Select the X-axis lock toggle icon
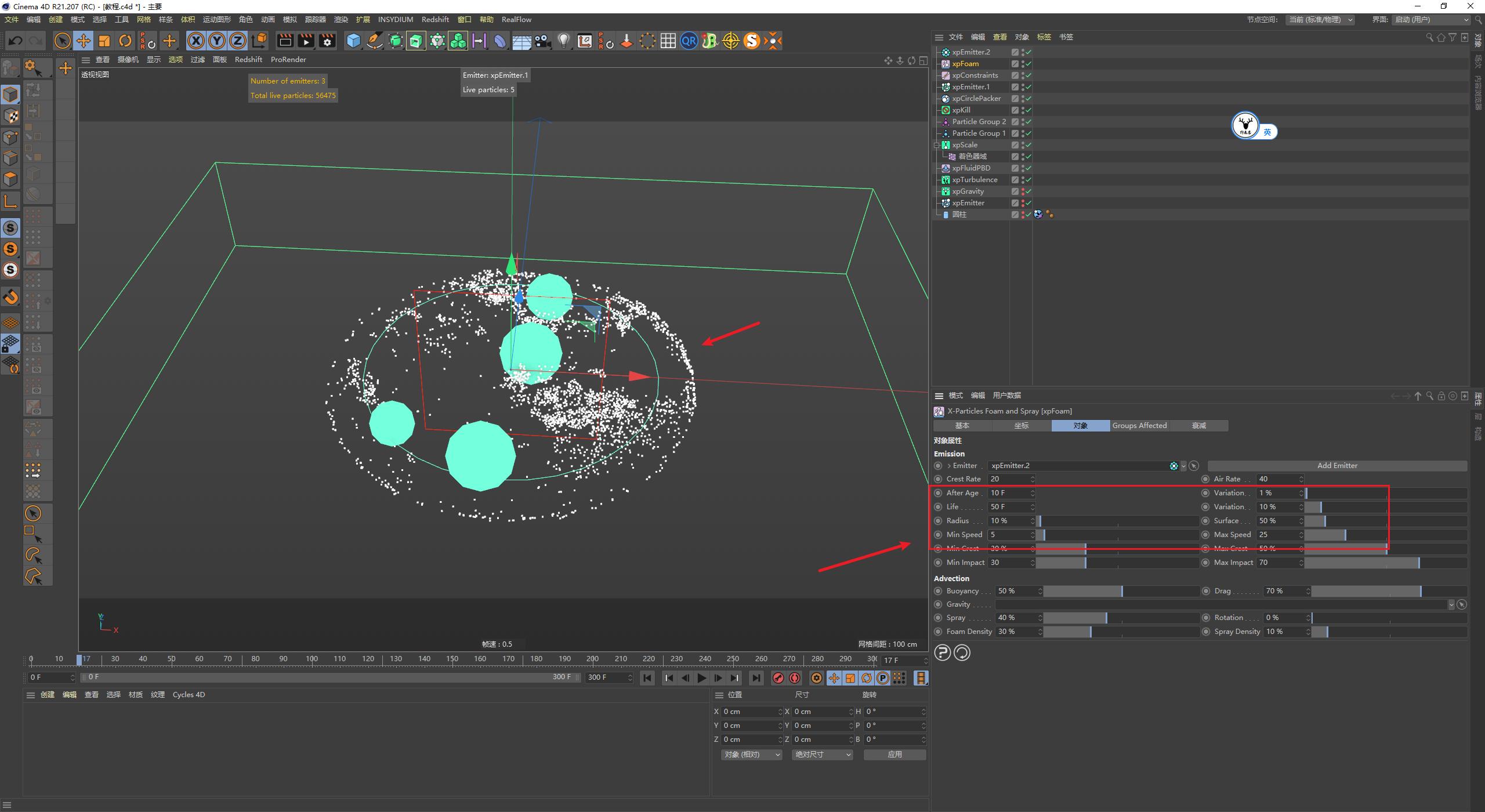Image resolution: width=1485 pixels, height=812 pixels. coord(196,41)
